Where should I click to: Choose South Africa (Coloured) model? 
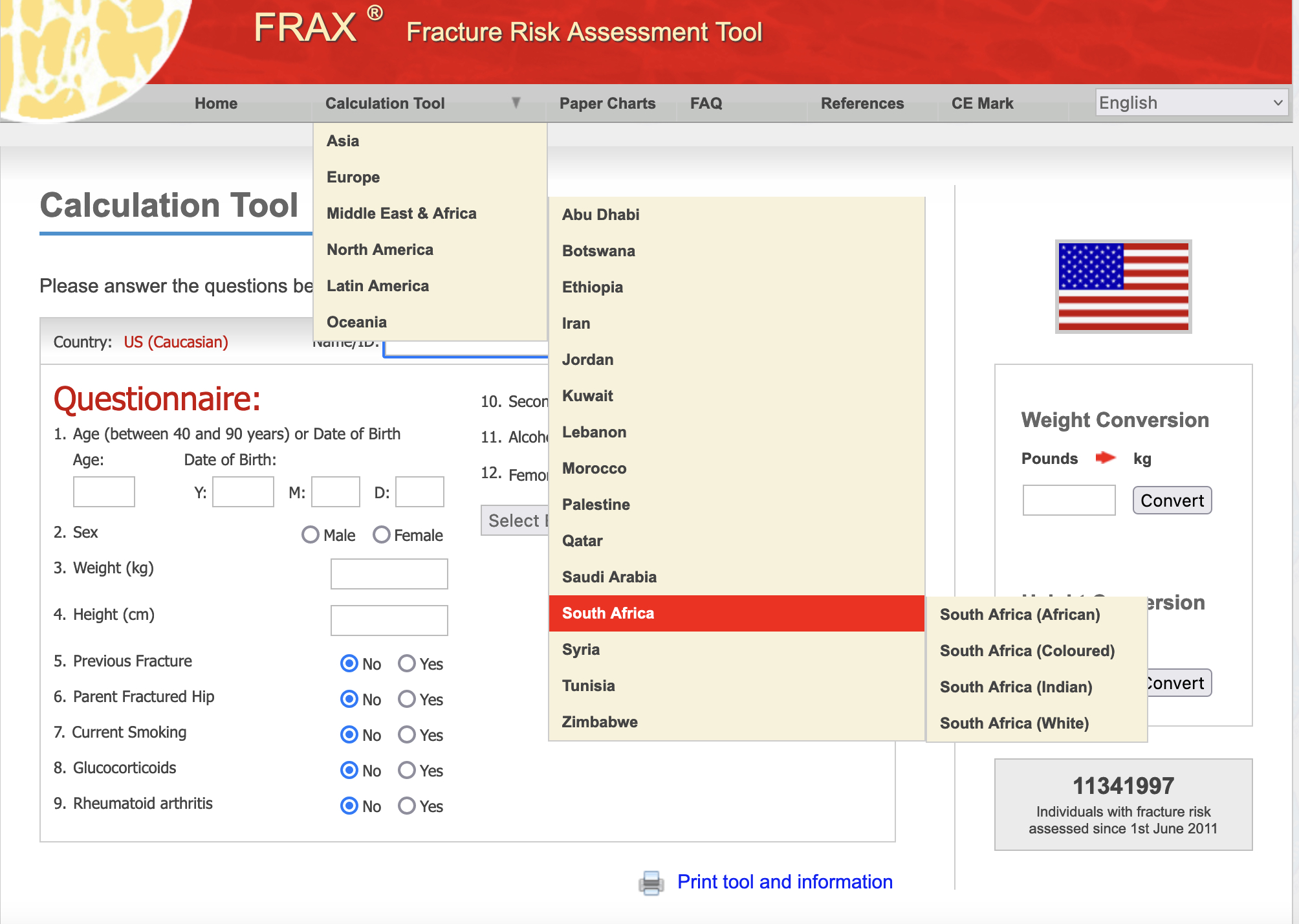click(x=1037, y=651)
